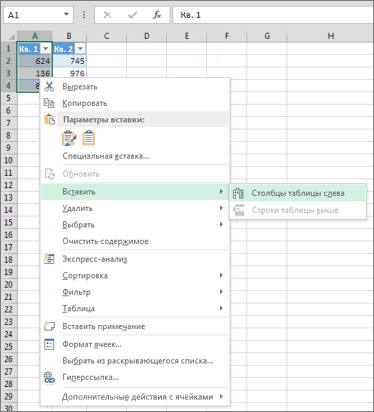Open the Кв. 1 filter dropdown
Screen dimensions: 374x412
click(x=46, y=49)
